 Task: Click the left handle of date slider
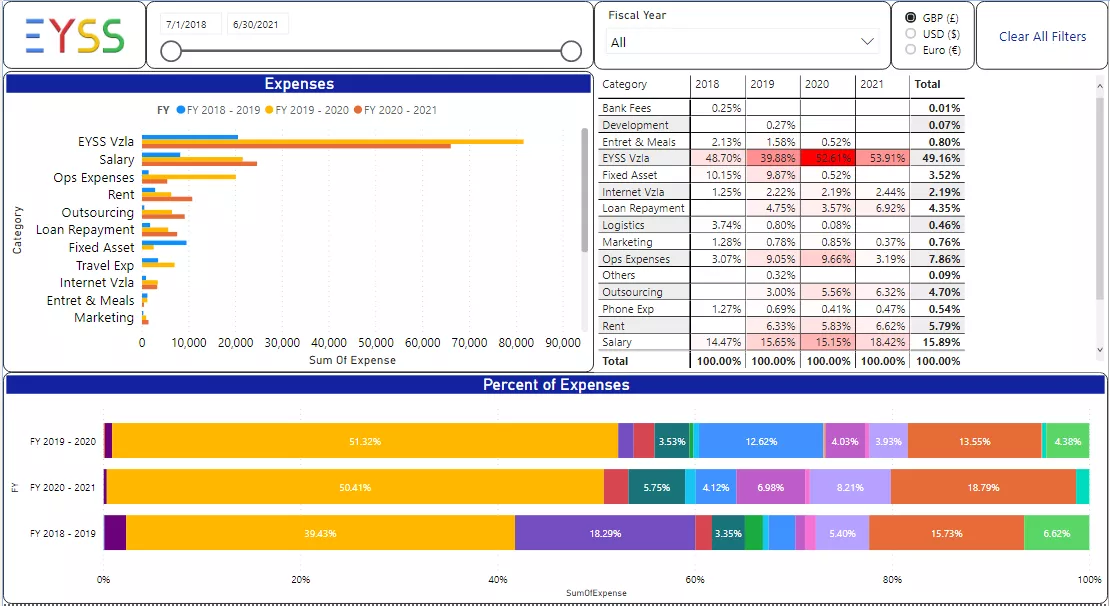171,51
